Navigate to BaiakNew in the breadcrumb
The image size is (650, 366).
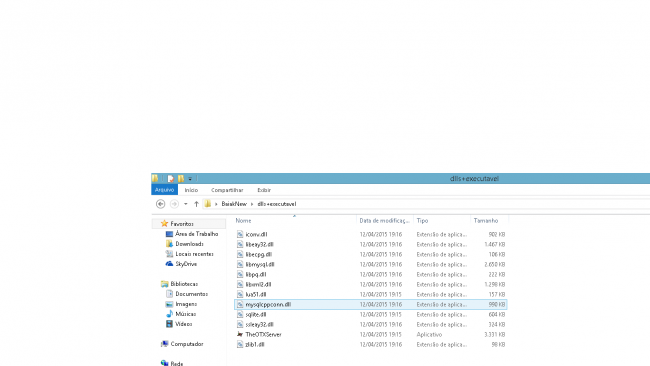234,204
